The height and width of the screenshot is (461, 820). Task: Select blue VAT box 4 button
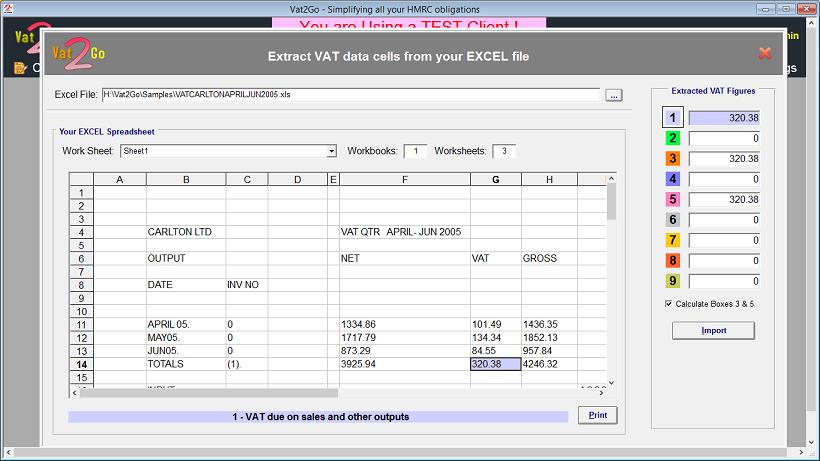click(x=673, y=179)
